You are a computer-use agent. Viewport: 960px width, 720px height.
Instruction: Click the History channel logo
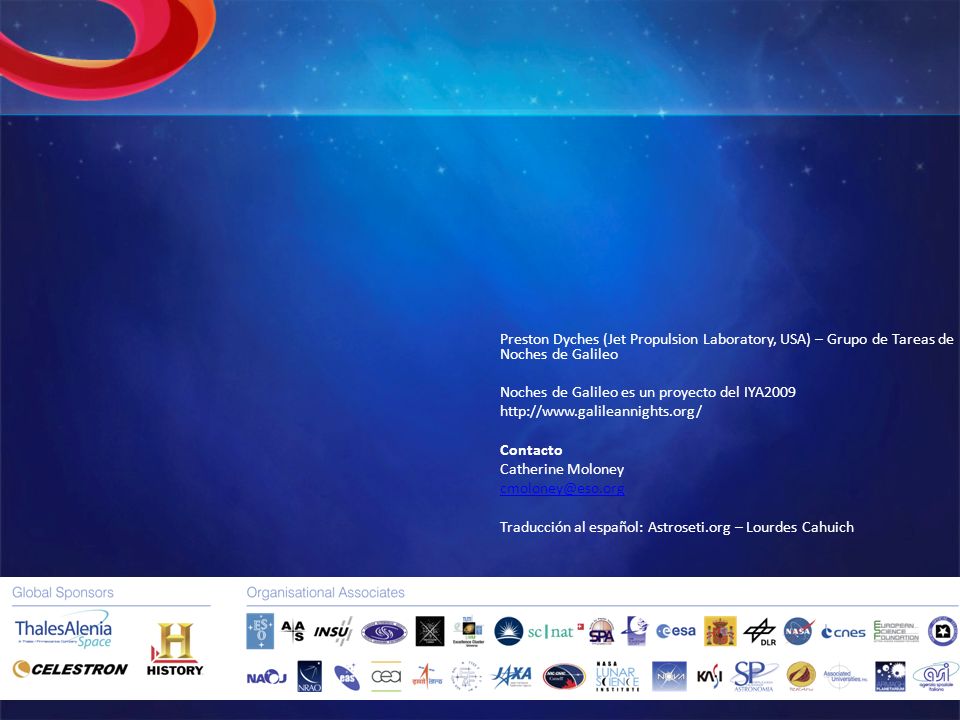[x=175, y=650]
